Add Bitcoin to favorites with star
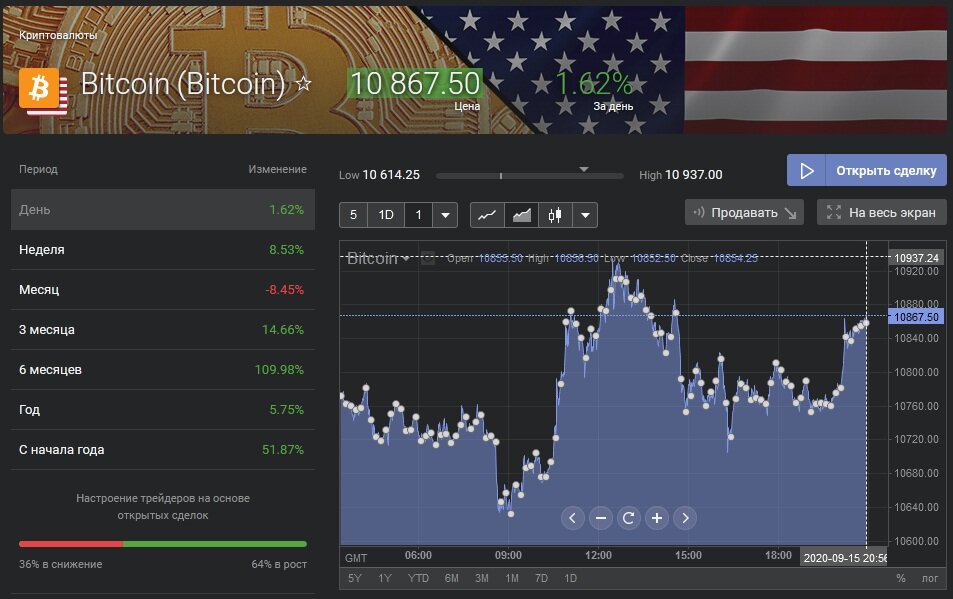The height and width of the screenshot is (599, 953). click(304, 85)
